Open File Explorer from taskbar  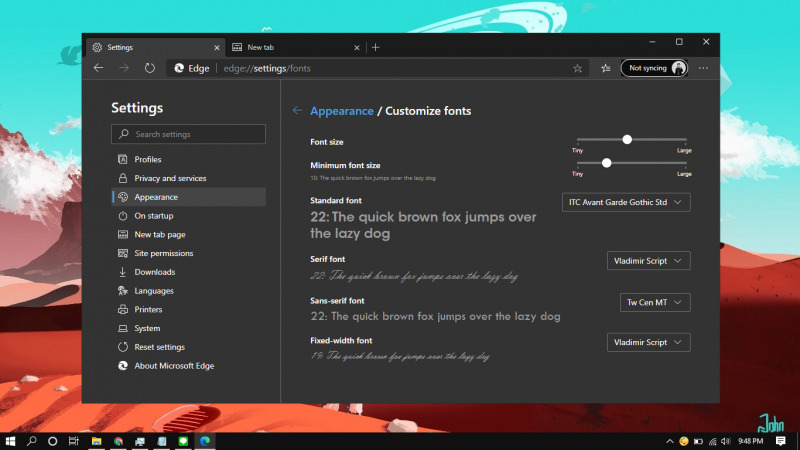pos(96,441)
